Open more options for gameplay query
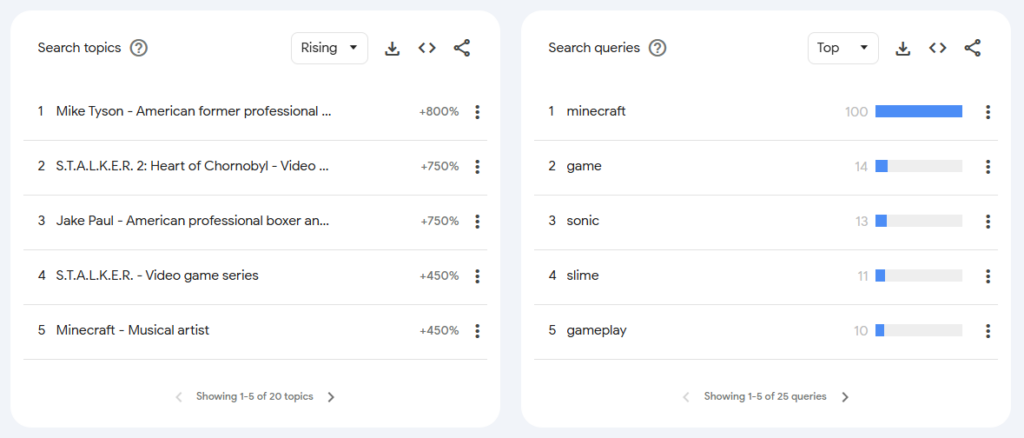The height and width of the screenshot is (438, 1024). [x=988, y=331]
